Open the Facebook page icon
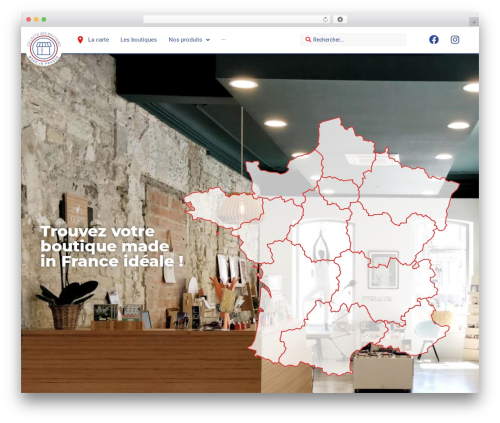500x423 pixels. click(434, 40)
